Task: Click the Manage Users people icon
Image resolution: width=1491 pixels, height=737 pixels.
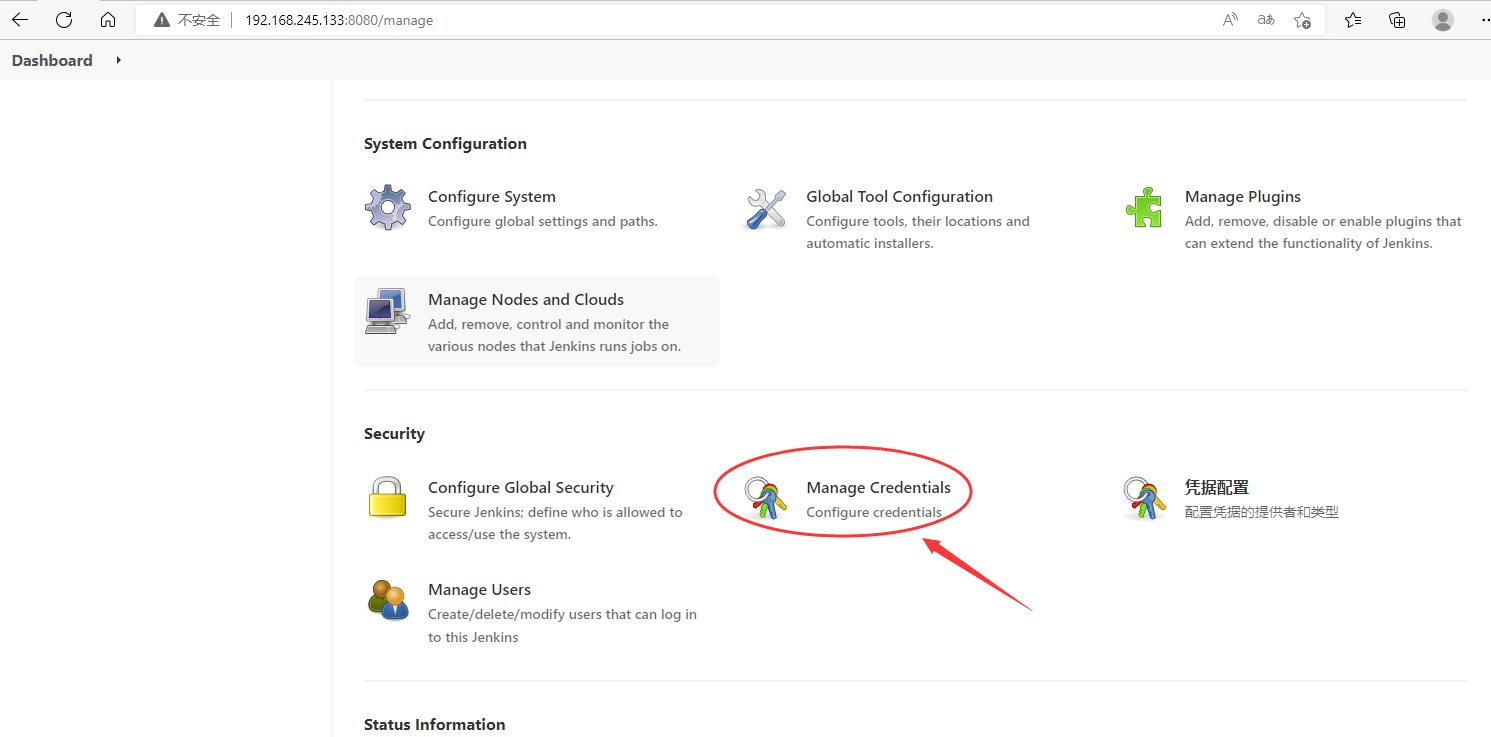Action: [388, 600]
